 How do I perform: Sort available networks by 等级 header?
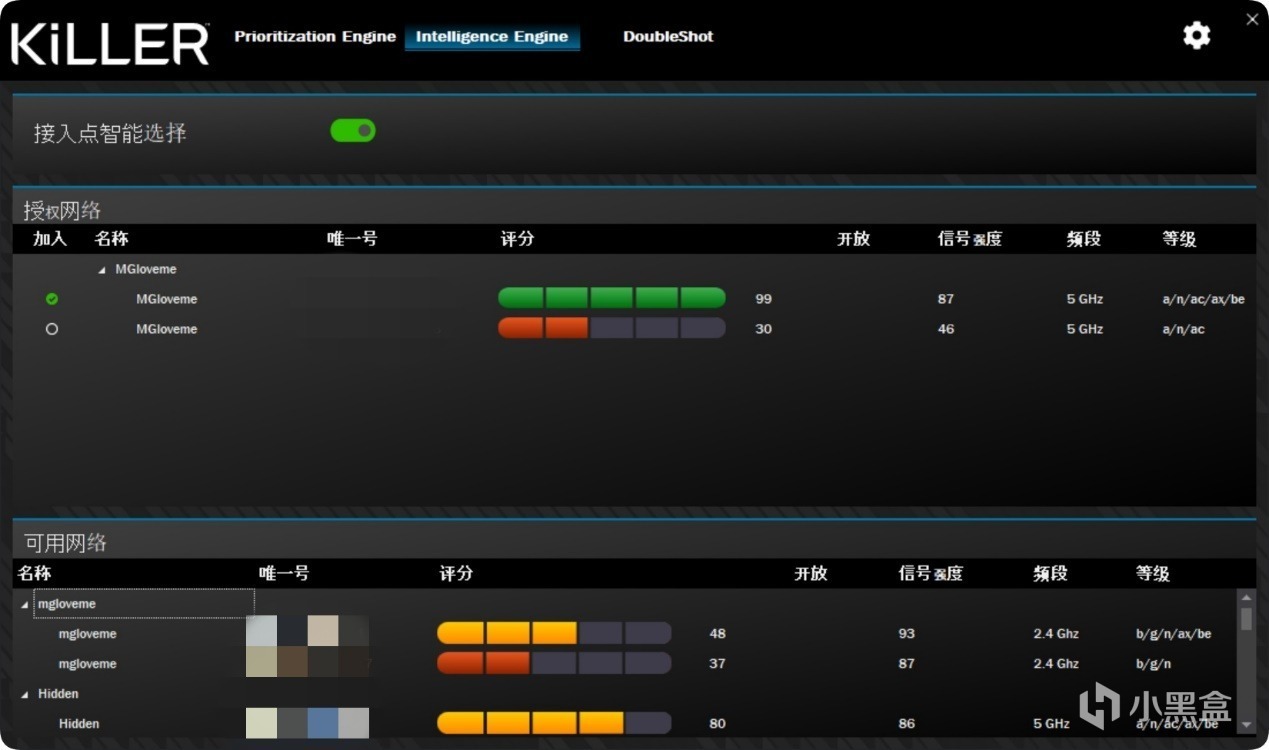coord(1152,574)
